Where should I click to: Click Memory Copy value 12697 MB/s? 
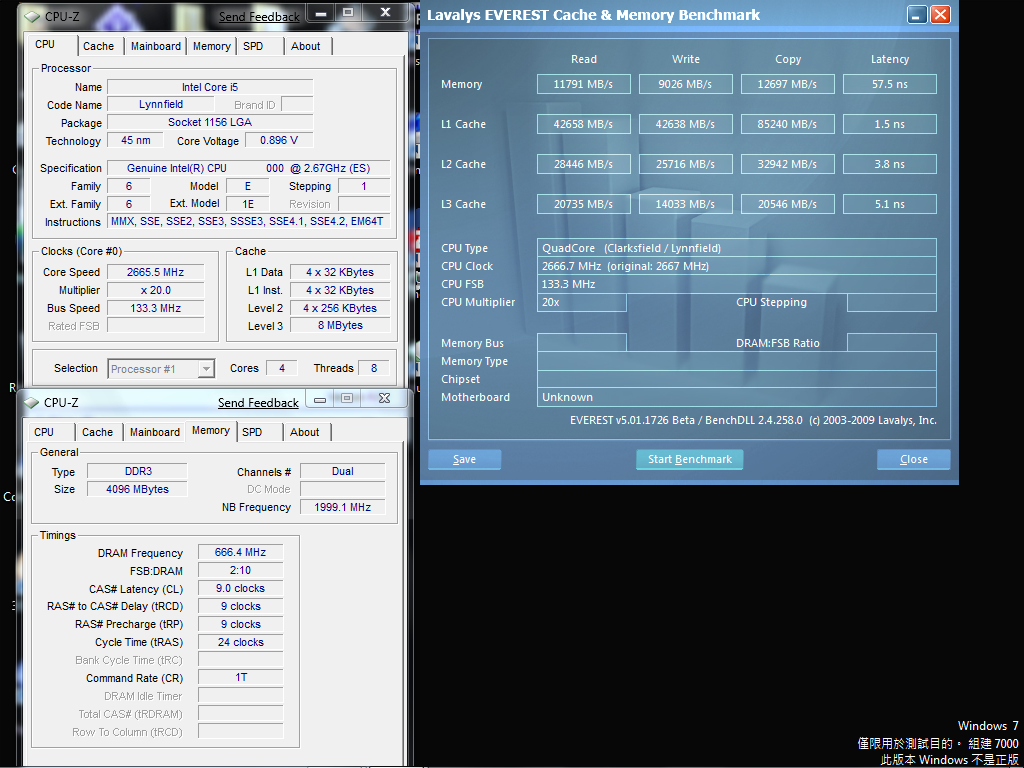788,84
